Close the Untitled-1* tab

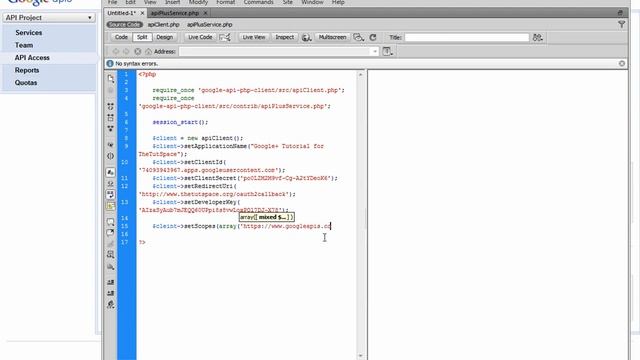(142, 13)
